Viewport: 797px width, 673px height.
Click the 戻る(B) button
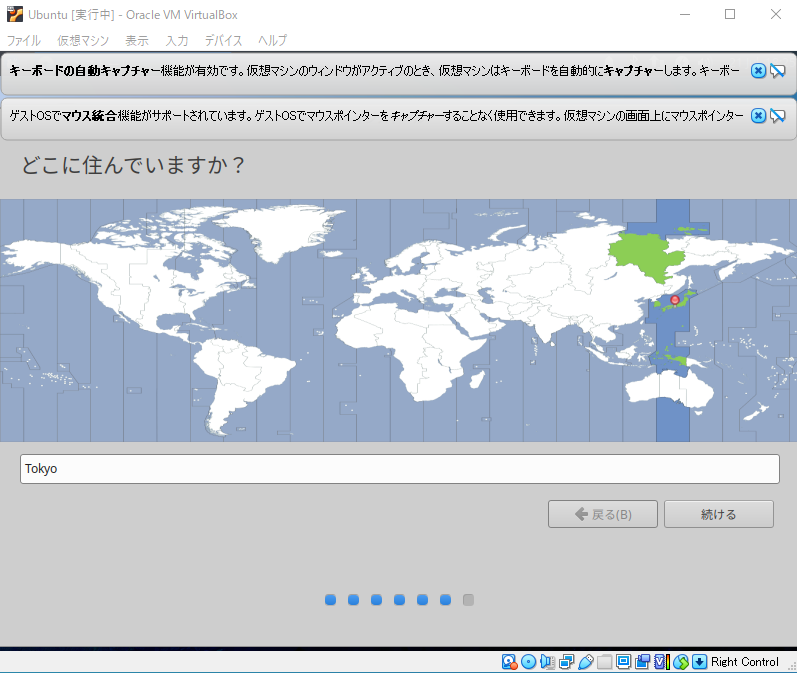pyautogui.click(x=603, y=514)
